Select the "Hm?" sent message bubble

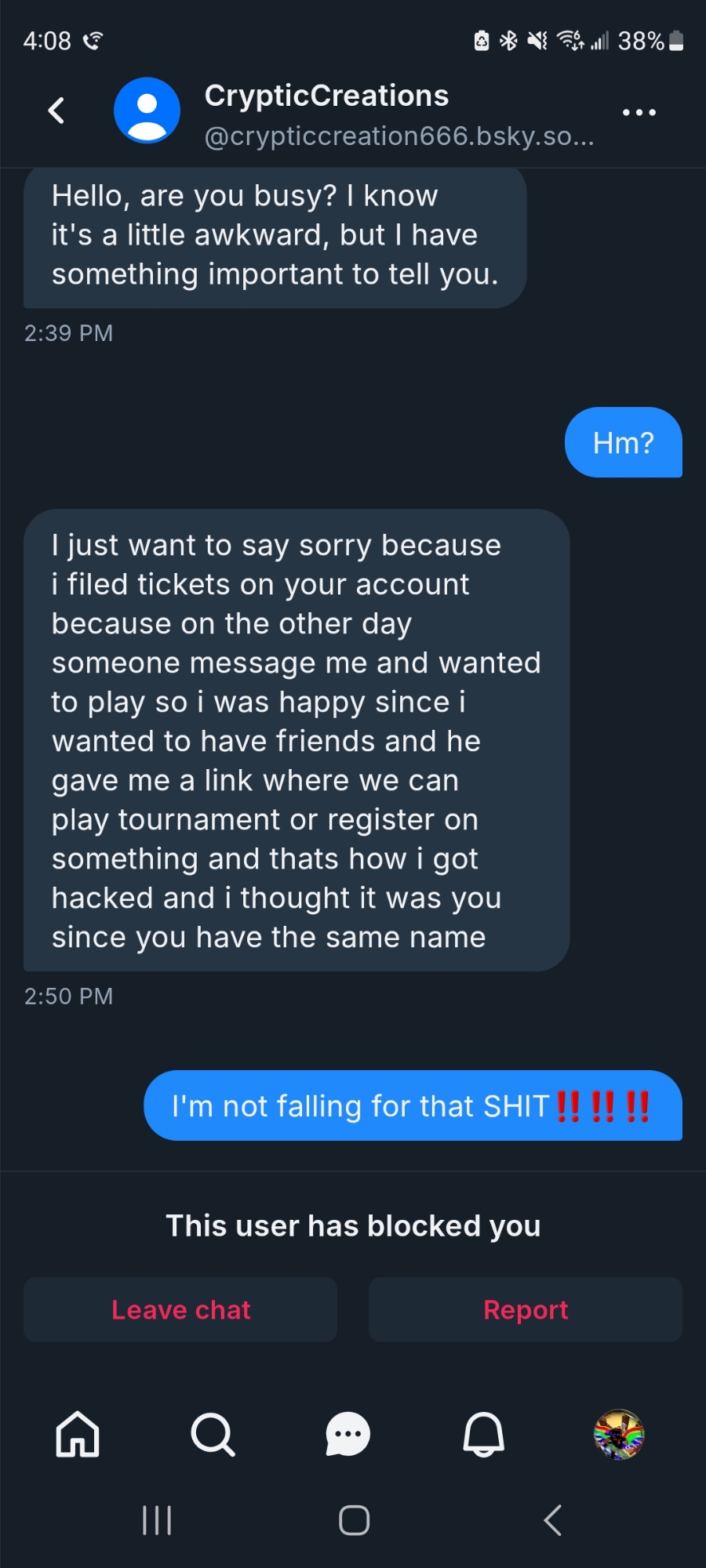click(x=623, y=442)
